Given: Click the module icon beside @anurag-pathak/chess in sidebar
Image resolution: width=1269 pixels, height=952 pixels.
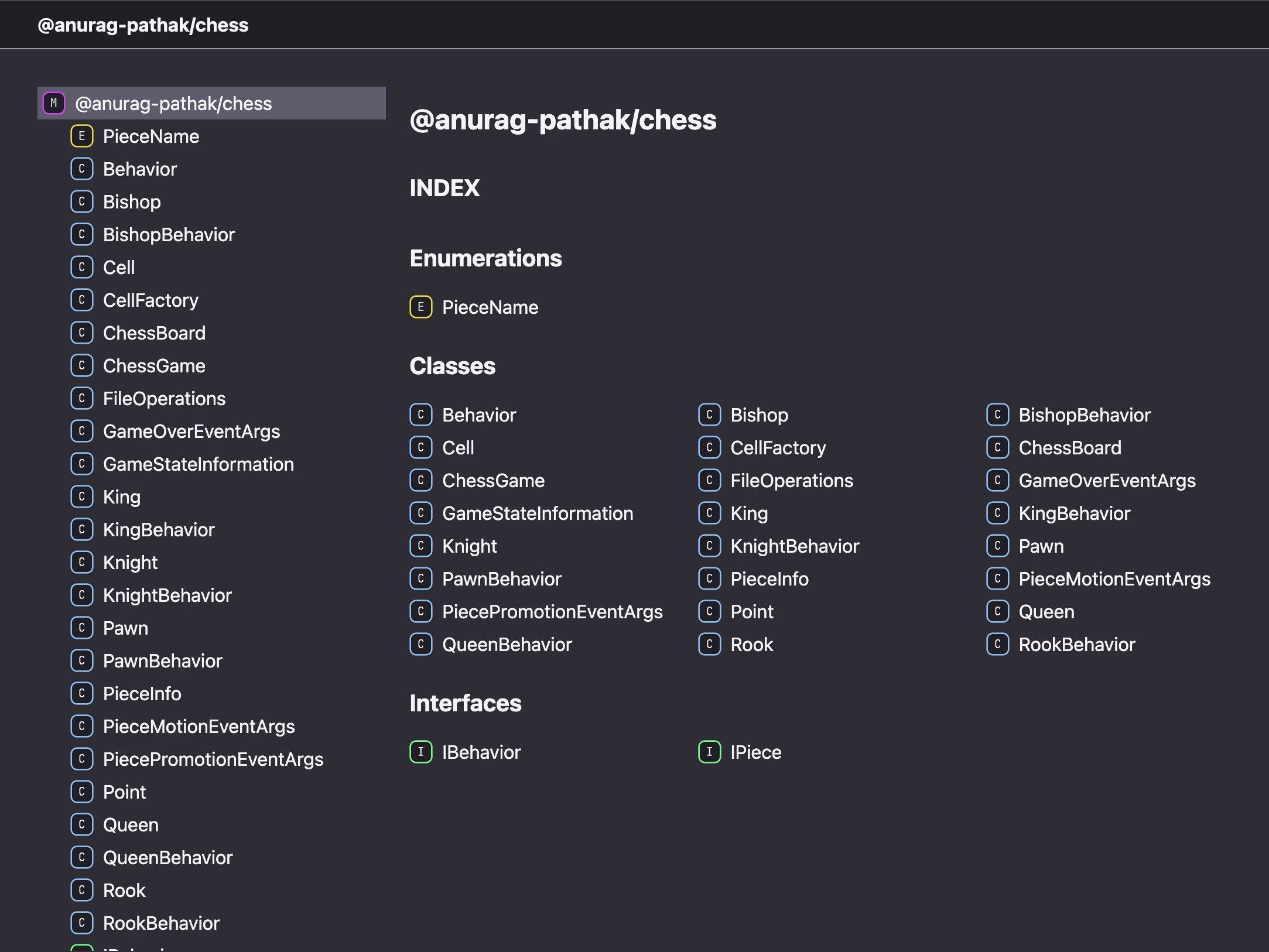Looking at the screenshot, I should point(54,104).
